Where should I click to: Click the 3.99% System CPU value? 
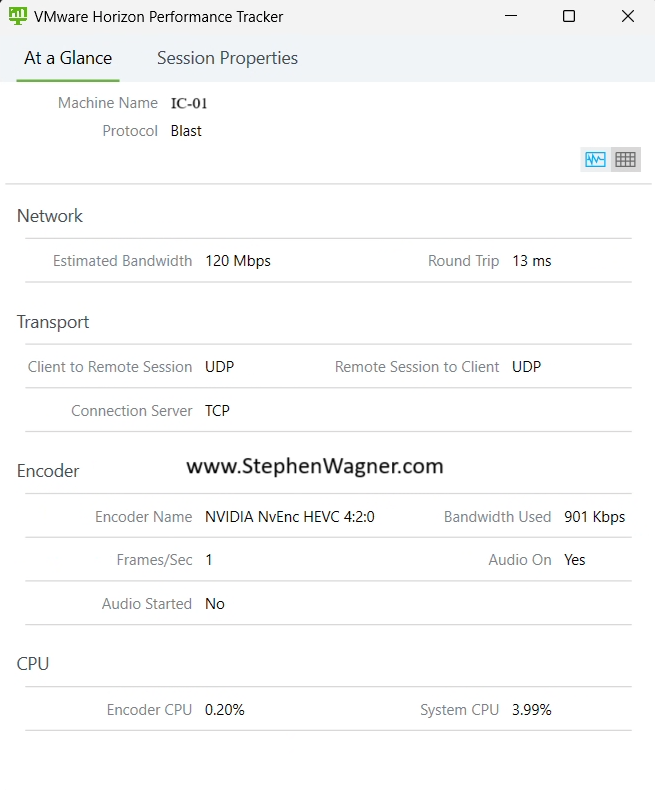[x=532, y=710]
